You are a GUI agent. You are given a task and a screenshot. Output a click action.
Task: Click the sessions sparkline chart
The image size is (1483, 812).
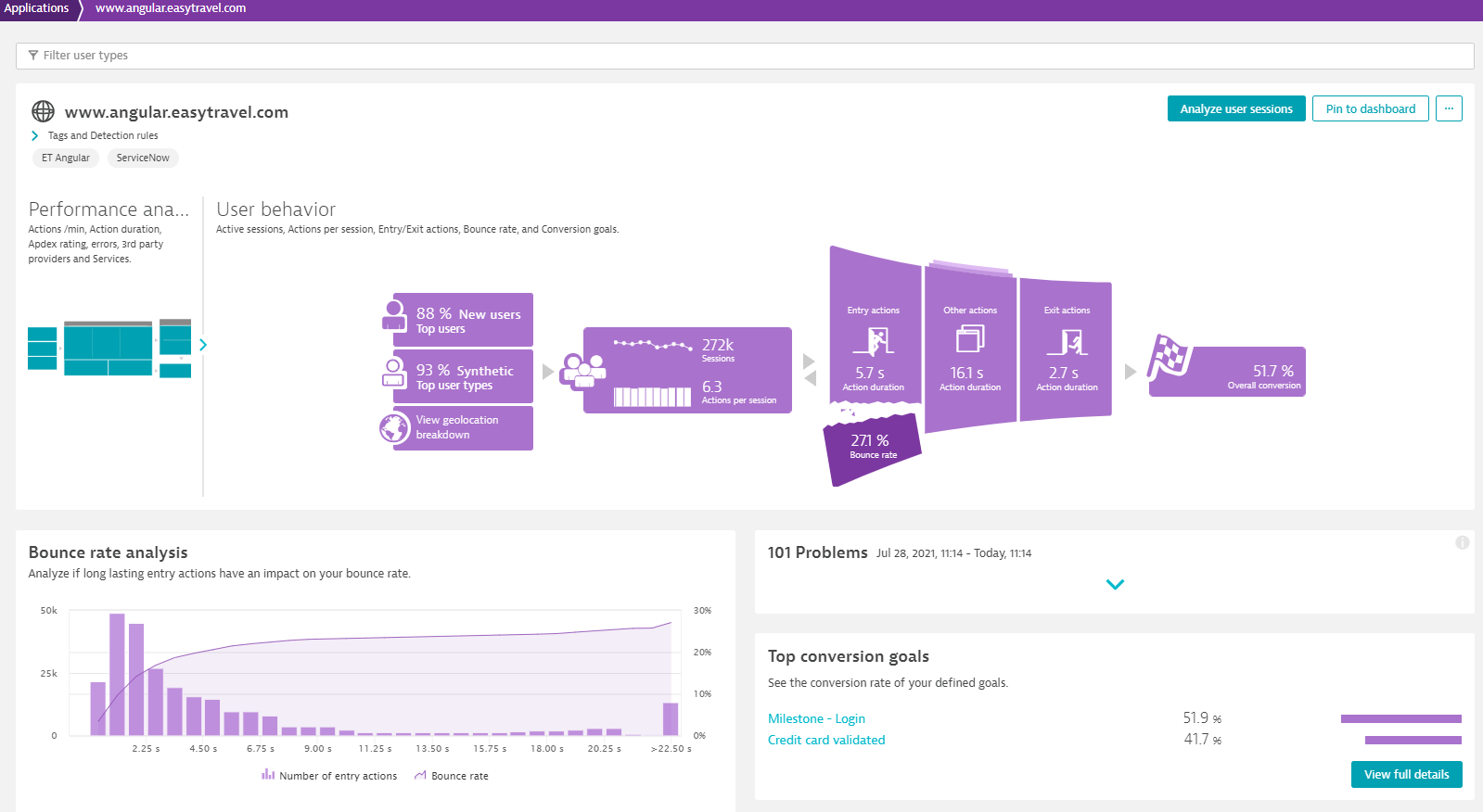[653, 345]
